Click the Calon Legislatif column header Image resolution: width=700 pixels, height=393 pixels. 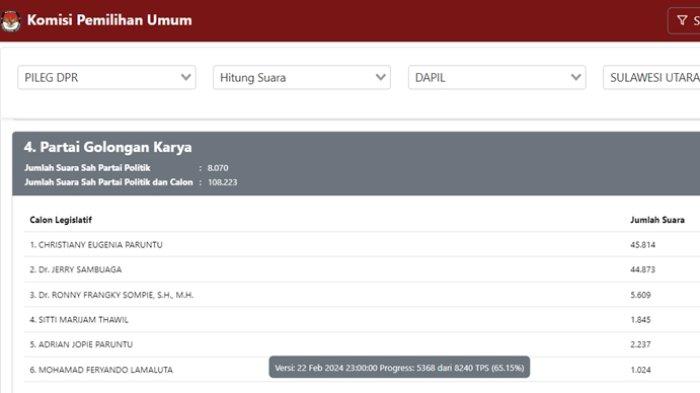point(61,220)
